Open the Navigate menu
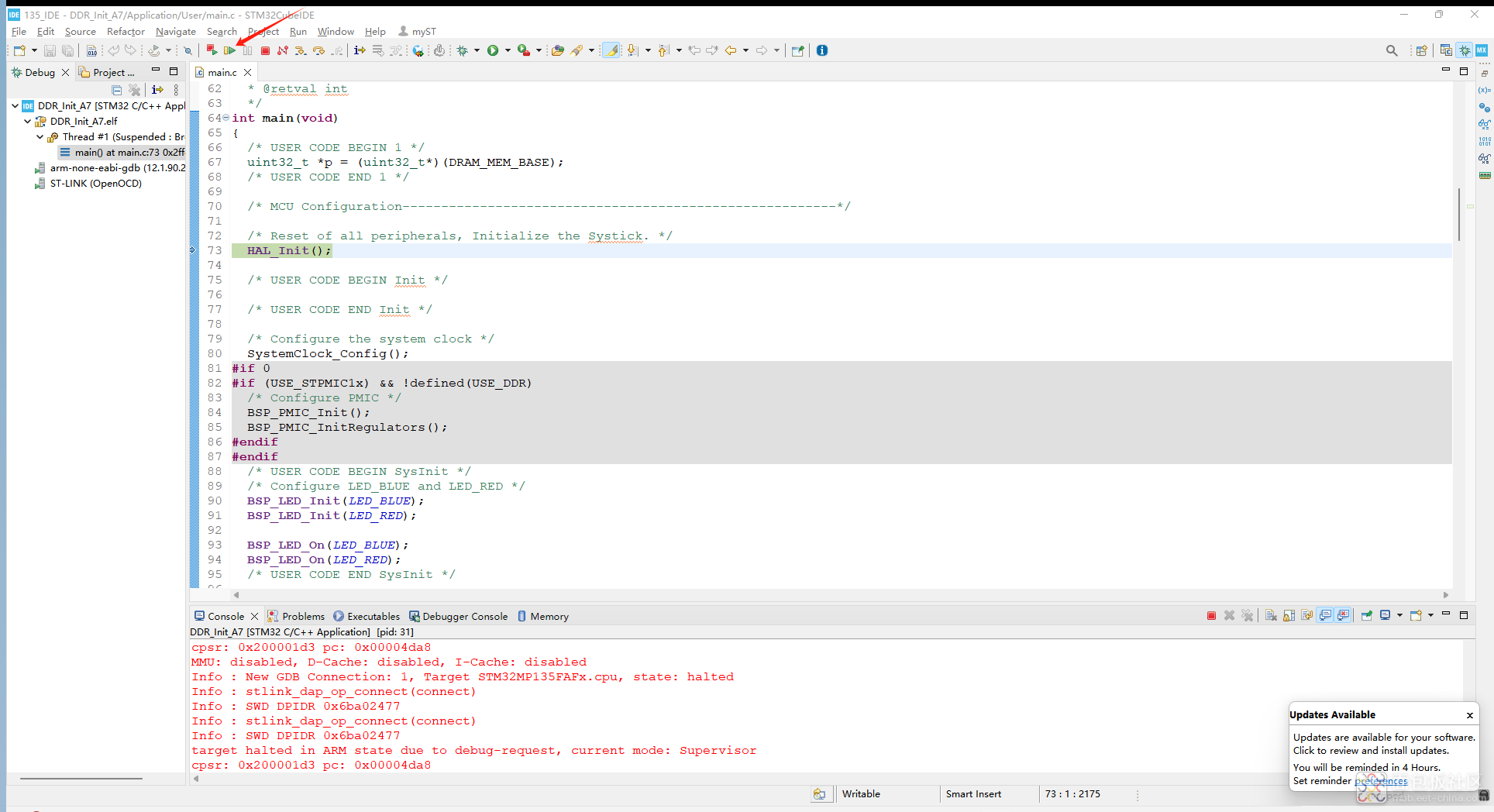The height and width of the screenshot is (812, 1494). (175, 32)
